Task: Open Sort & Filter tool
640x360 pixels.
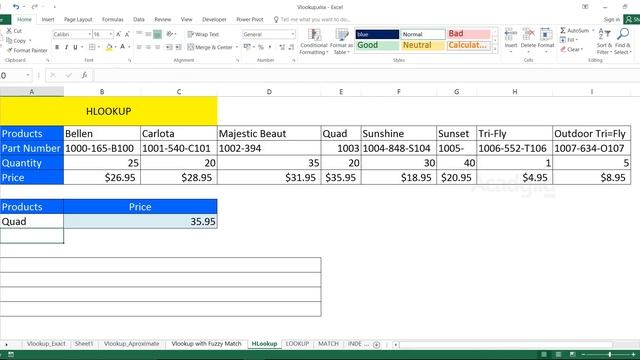Action: point(604,41)
